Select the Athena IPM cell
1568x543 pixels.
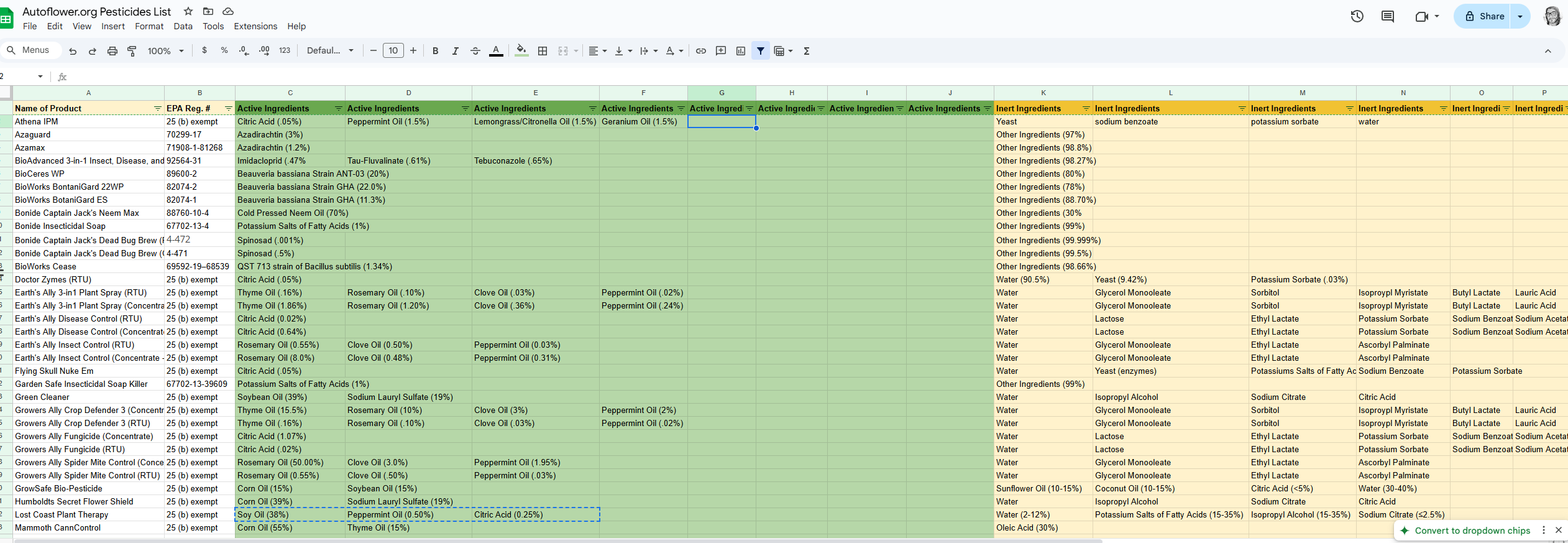click(88, 121)
